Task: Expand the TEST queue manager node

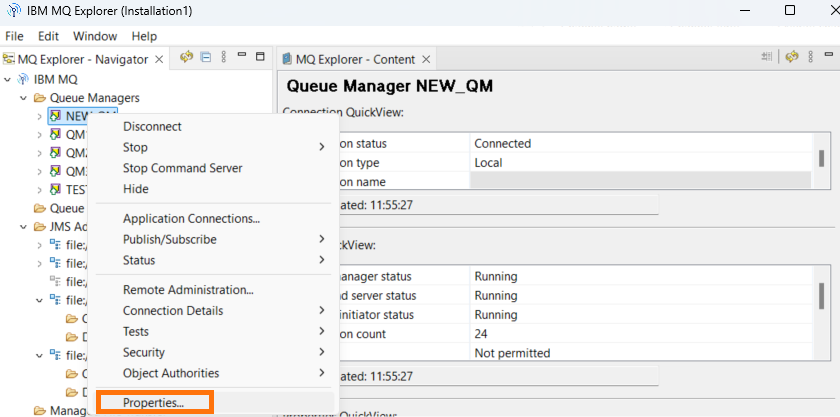Action: [x=39, y=190]
